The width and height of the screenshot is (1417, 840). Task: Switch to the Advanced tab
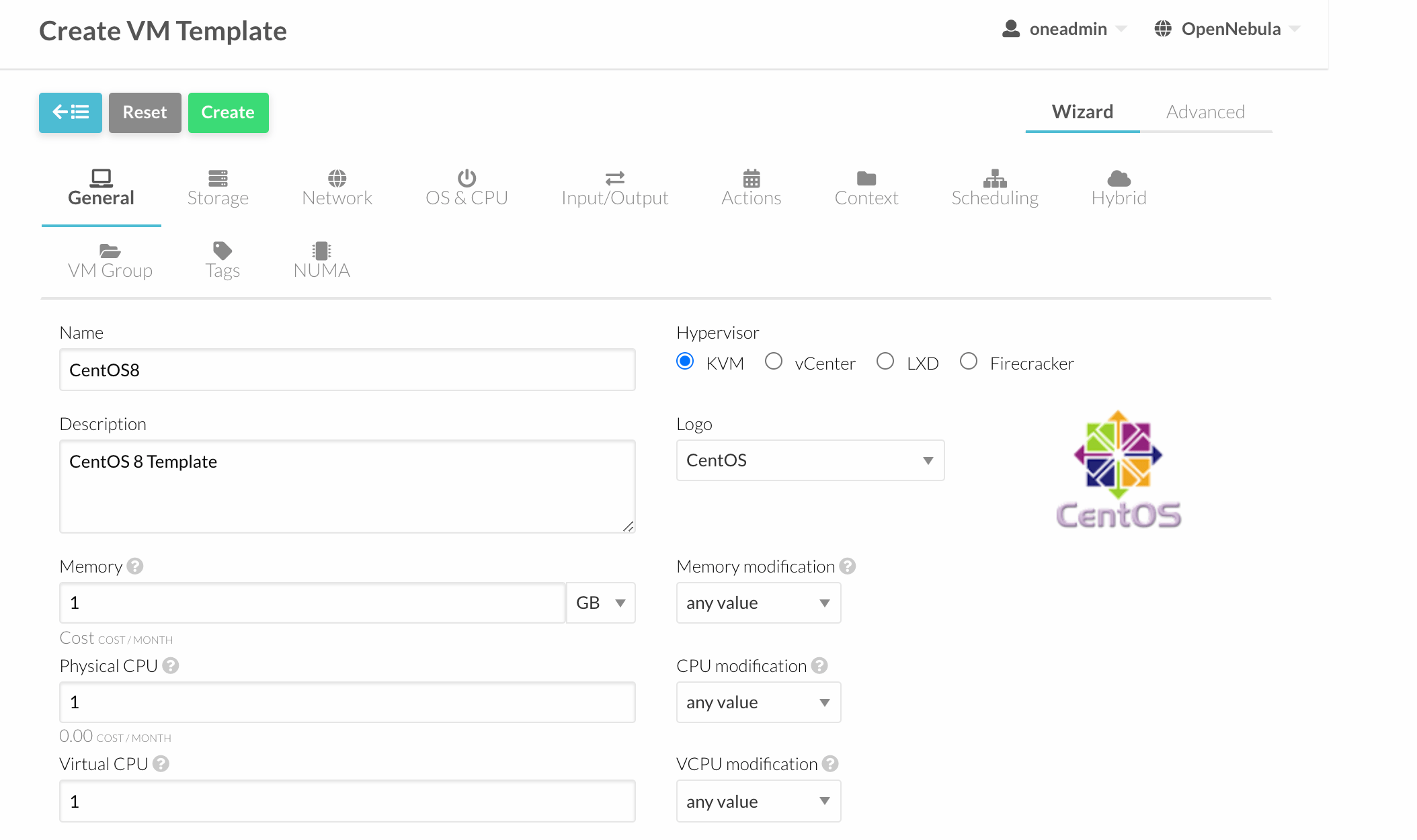(x=1205, y=112)
